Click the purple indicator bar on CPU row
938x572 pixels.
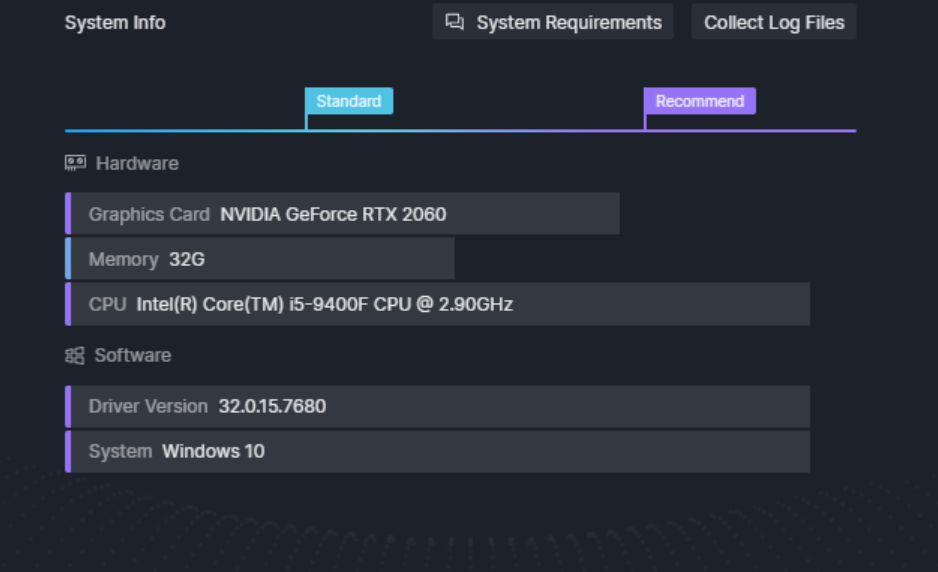point(68,304)
